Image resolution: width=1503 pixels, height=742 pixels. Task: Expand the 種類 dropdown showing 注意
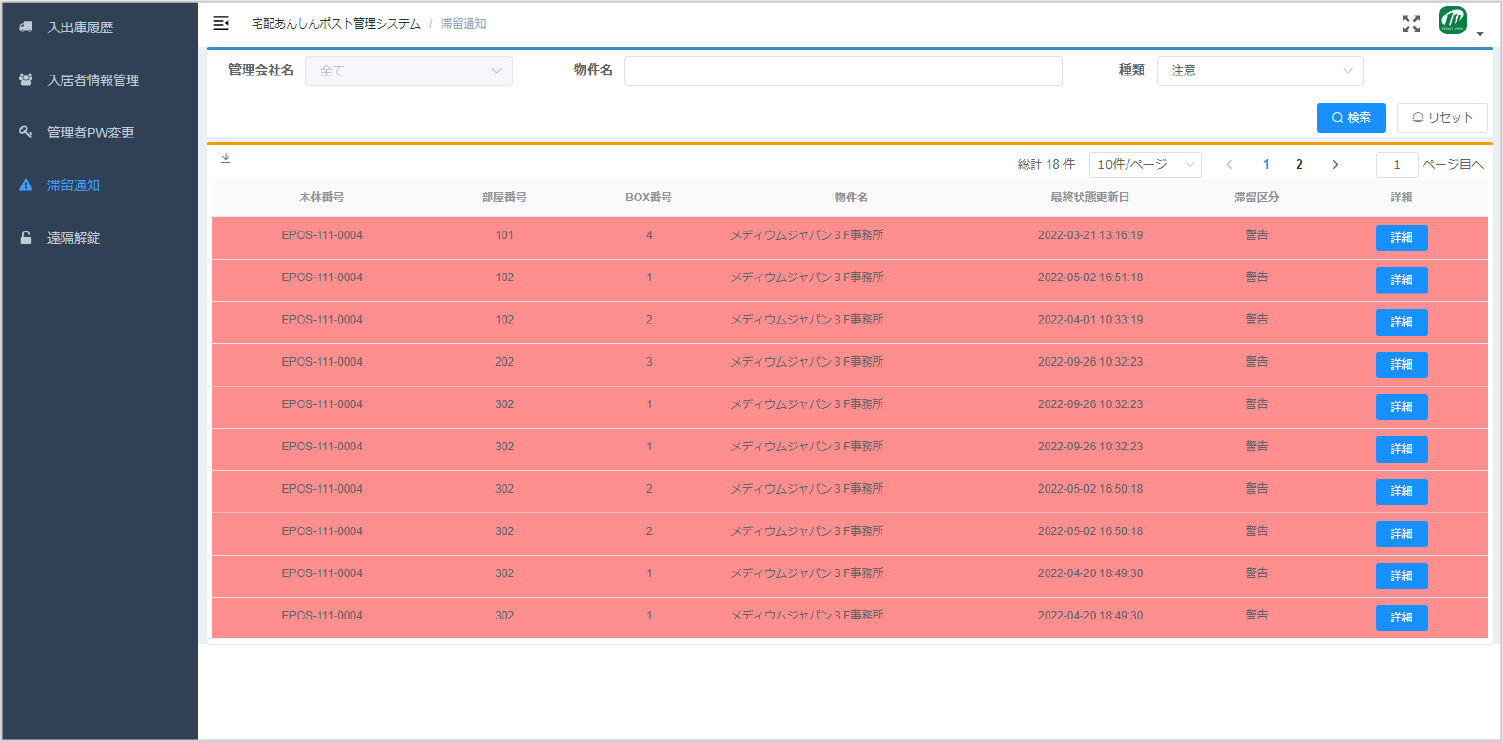(1259, 71)
